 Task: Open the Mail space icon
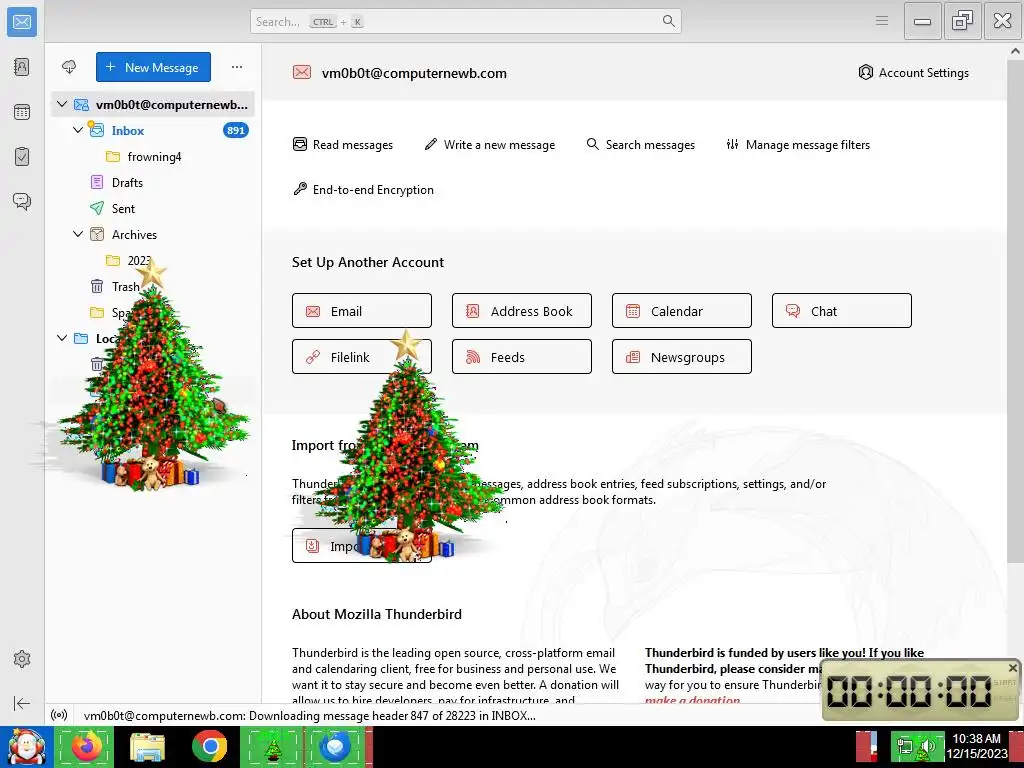[22, 22]
